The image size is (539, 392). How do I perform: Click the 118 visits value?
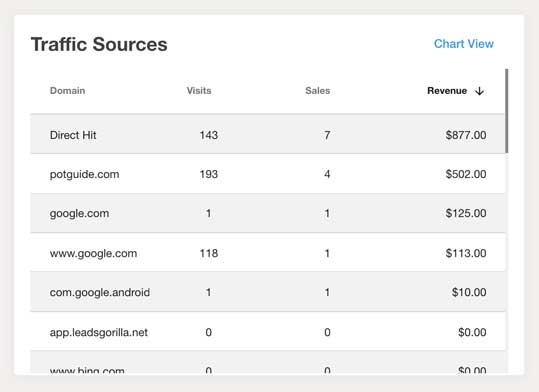[209, 253]
